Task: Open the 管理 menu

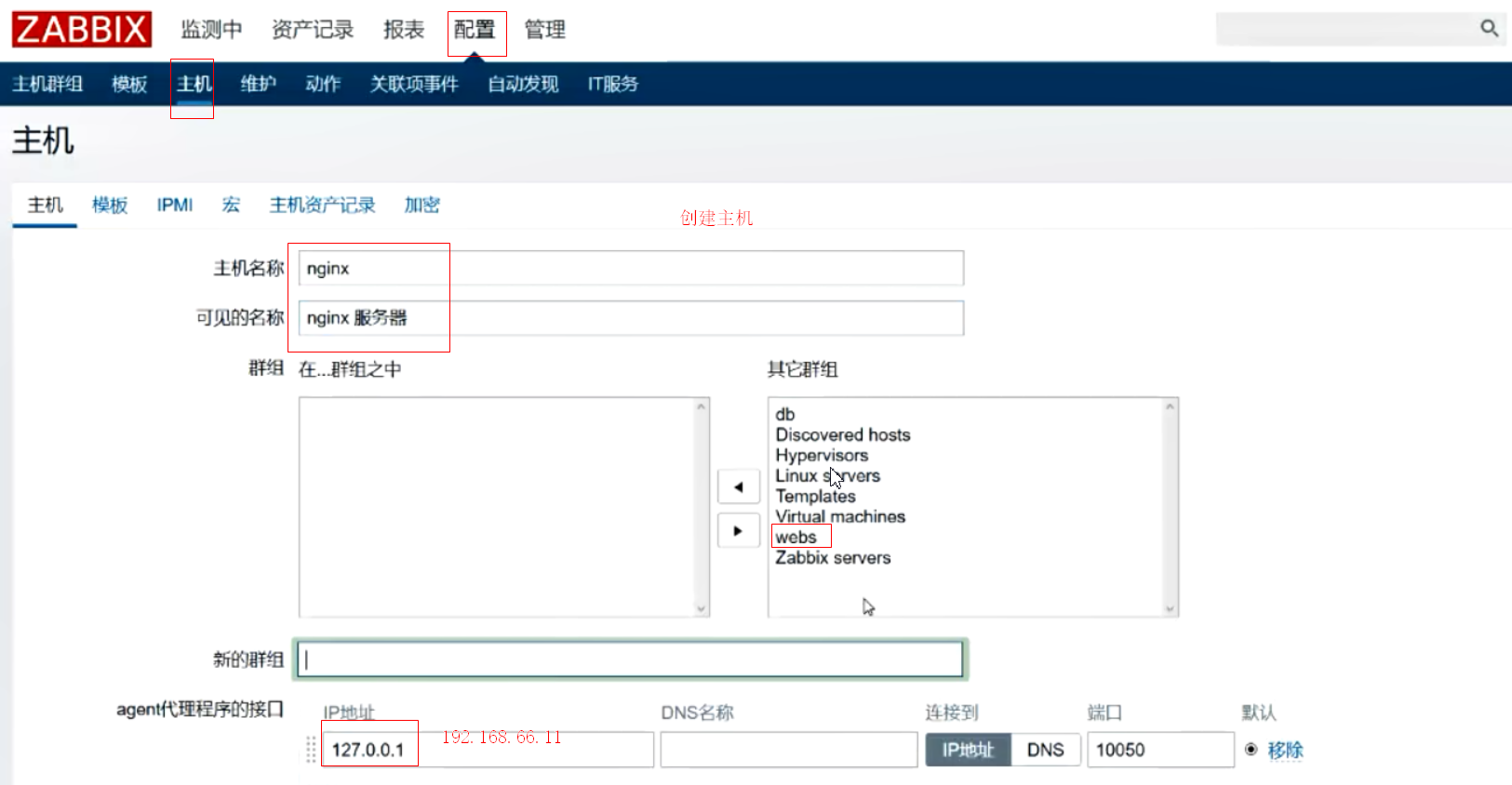Action: (545, 30)
